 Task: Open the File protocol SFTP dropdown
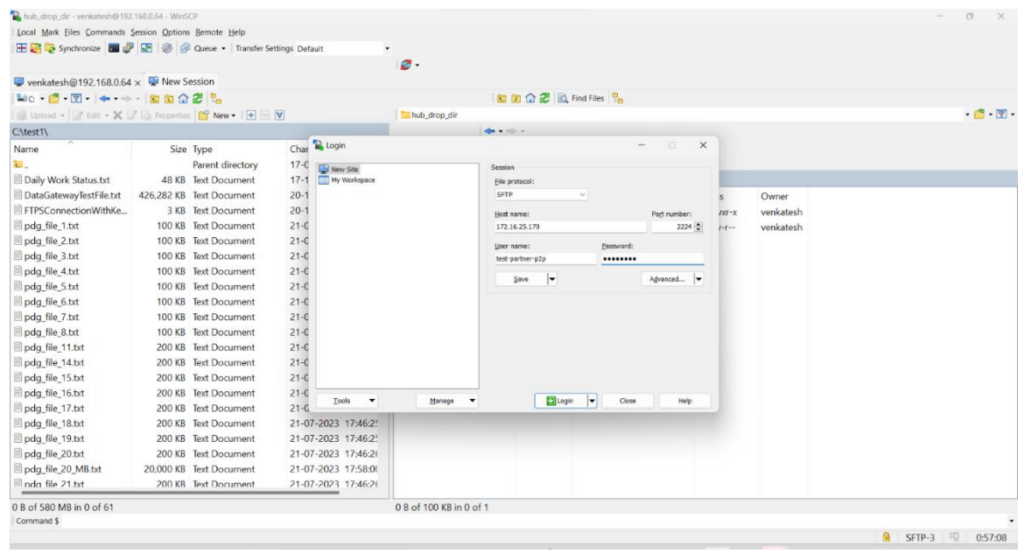[541, 195]
